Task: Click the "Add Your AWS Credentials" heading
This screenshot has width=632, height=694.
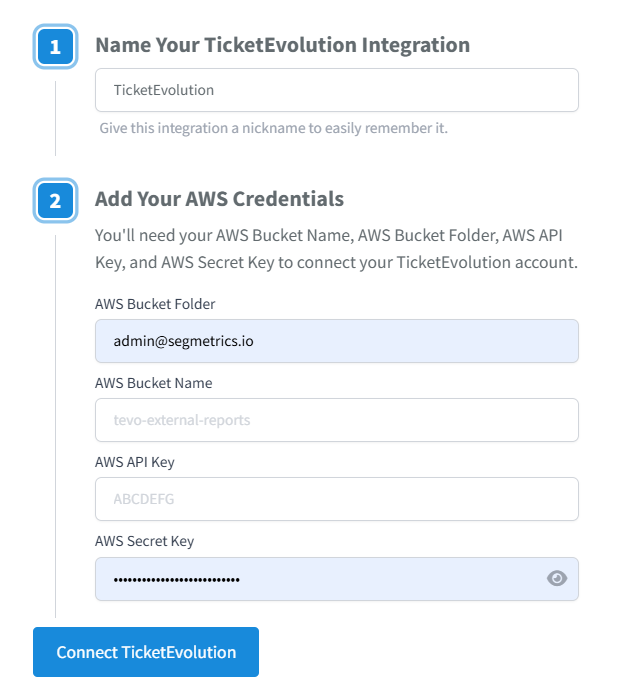Action: point(219,199)
